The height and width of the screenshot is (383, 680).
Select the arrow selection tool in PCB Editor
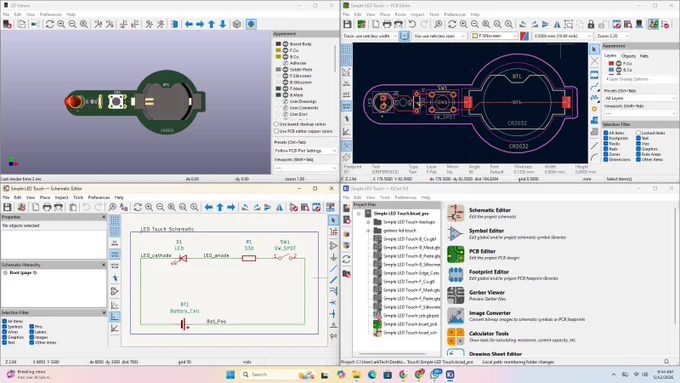point(594,50)
